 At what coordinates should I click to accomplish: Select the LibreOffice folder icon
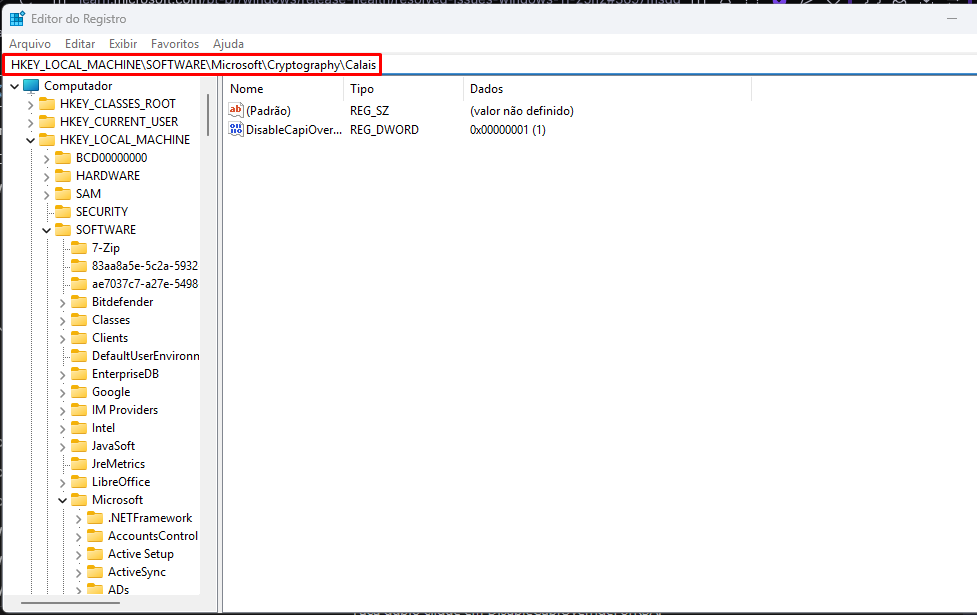80,482
